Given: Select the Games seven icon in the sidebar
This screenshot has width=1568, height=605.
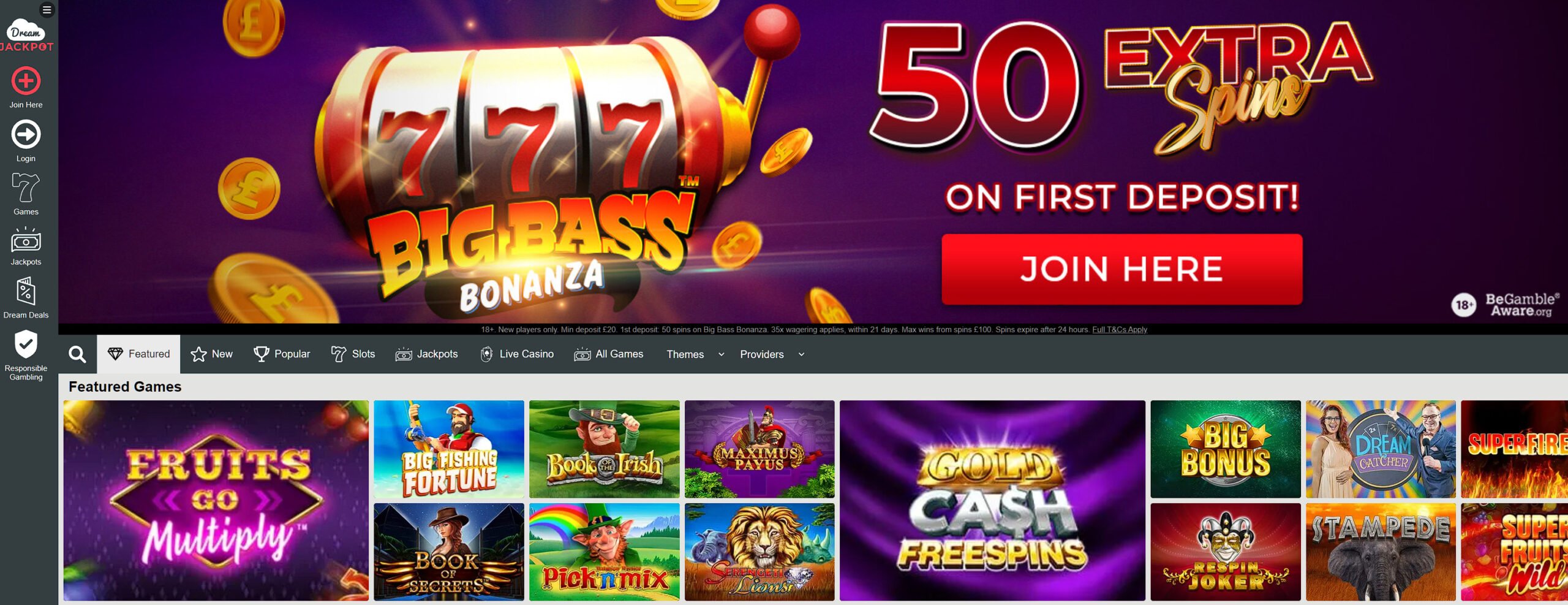Looking at the screenshot, I should pos(26,188).
